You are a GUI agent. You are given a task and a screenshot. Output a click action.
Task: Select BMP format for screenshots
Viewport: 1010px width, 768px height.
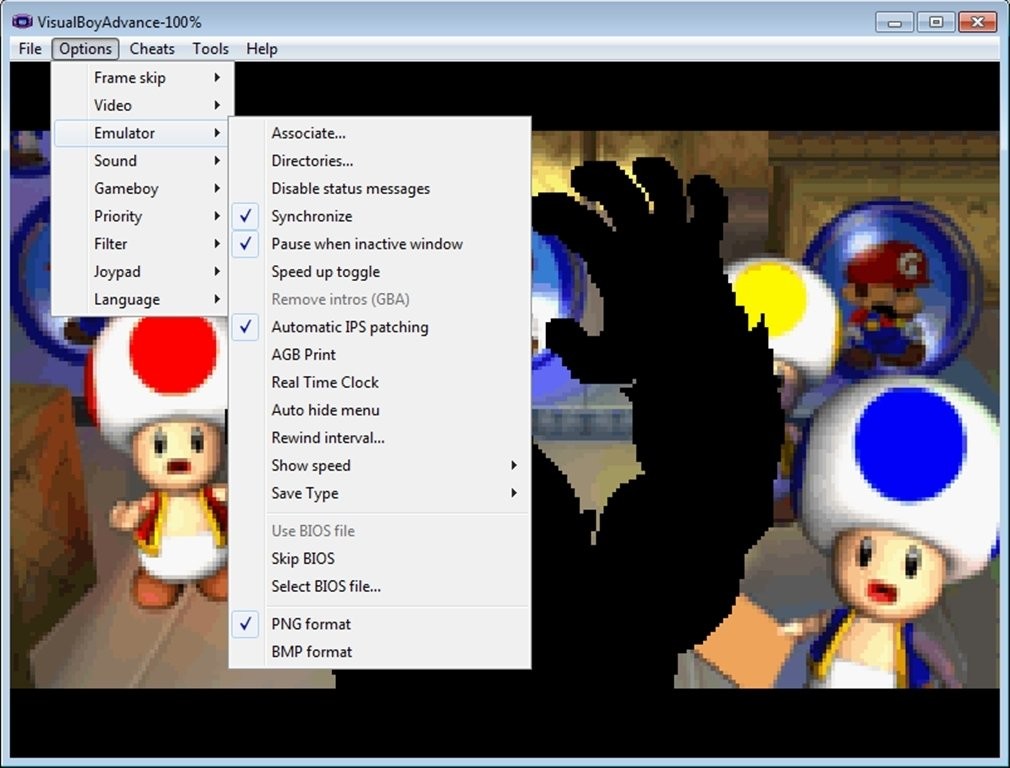[380, 651]
